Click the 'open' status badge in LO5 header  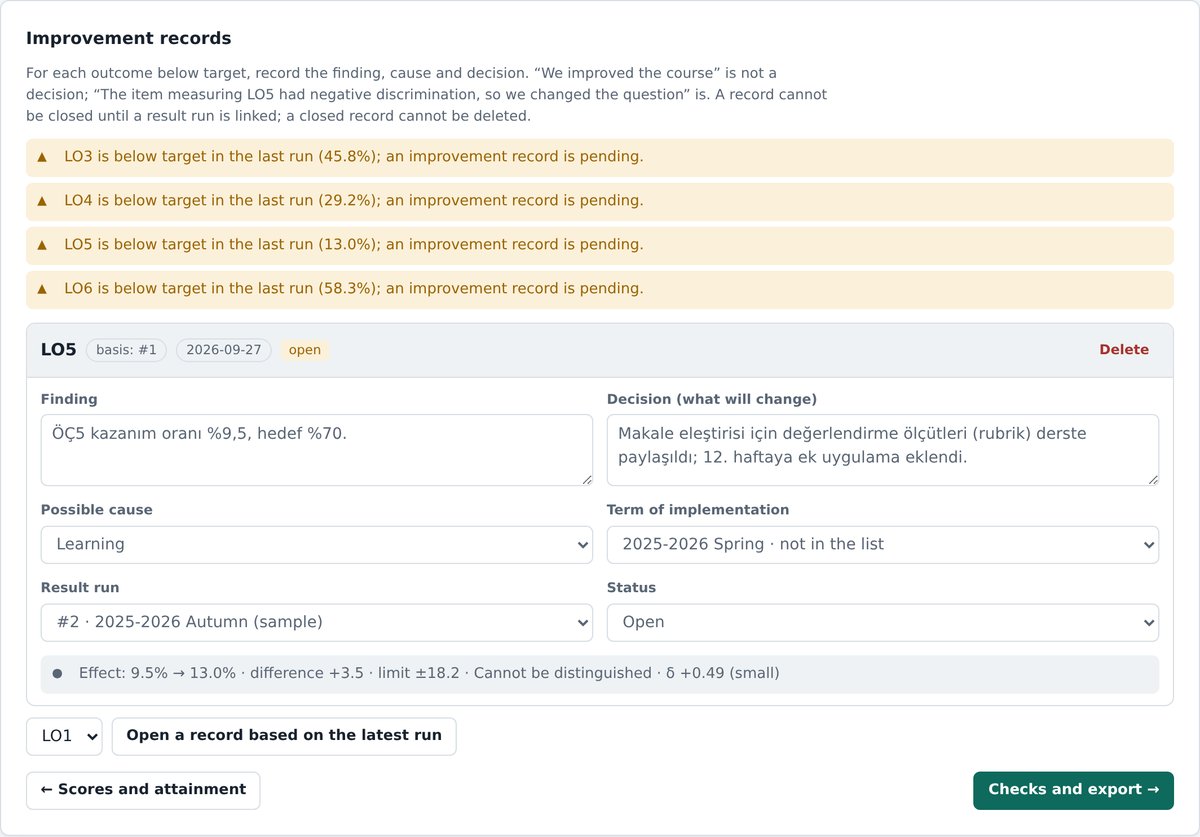305,350
